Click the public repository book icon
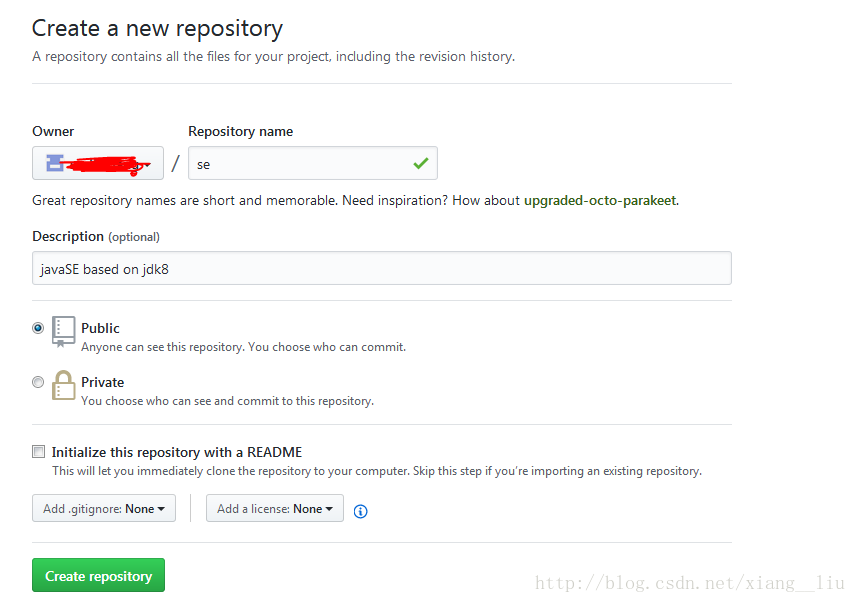This screenshot has width=856, height=603. (63, 331)
